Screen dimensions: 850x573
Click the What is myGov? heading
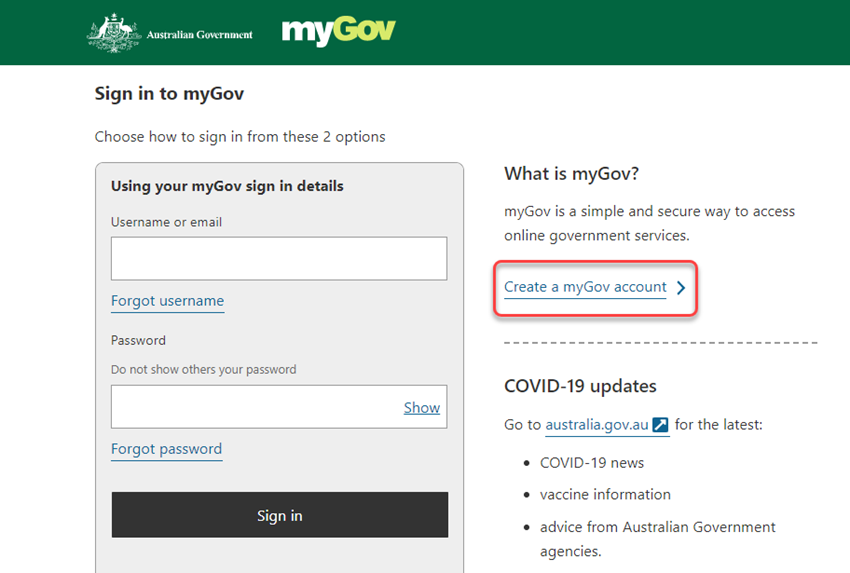tap(571, 173)
